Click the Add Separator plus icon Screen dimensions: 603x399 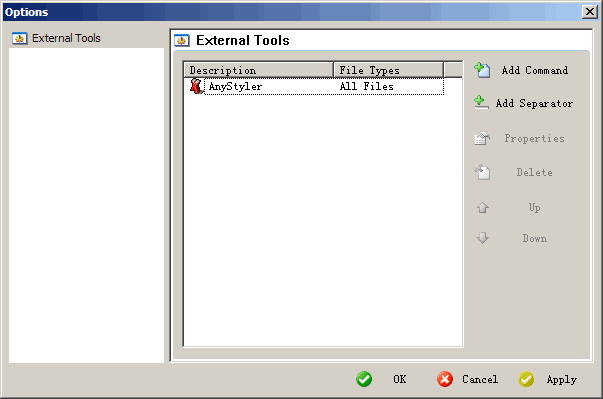pos(481,103)
